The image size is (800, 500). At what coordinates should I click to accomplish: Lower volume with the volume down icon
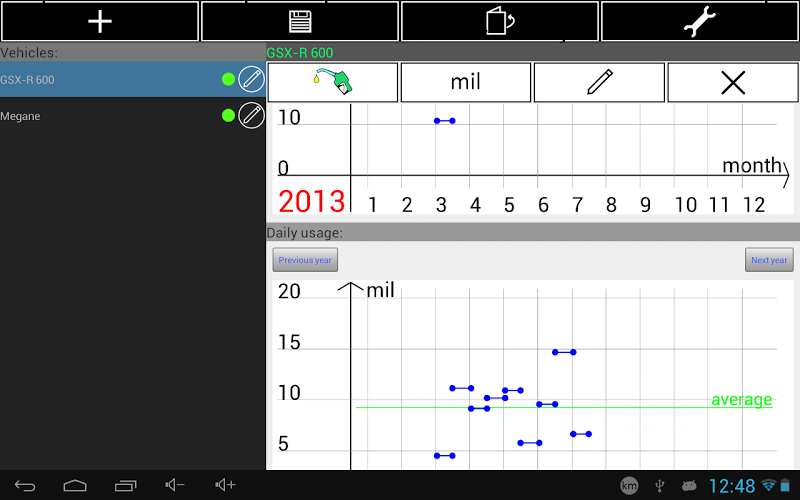pos(174,485)
